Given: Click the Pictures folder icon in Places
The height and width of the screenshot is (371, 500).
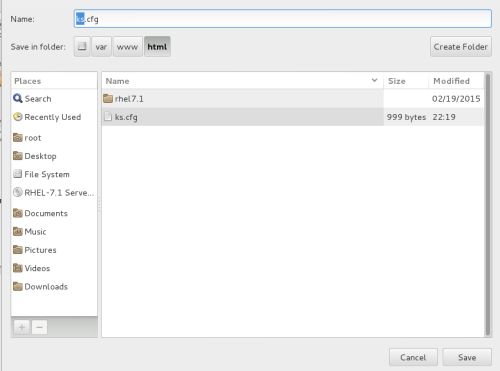Looking at the screenshot, I should [x=18, y=250].
